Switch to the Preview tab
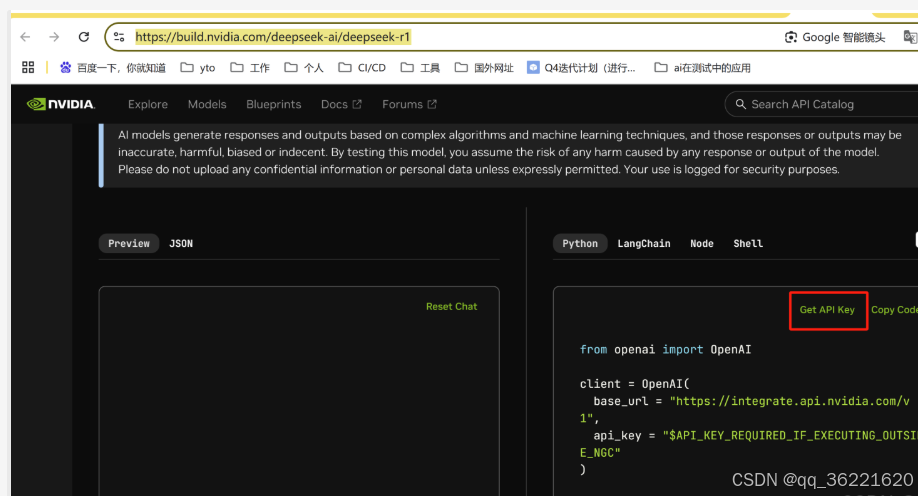The width and height of the screenshot is (918, 496). click(129, 244)
